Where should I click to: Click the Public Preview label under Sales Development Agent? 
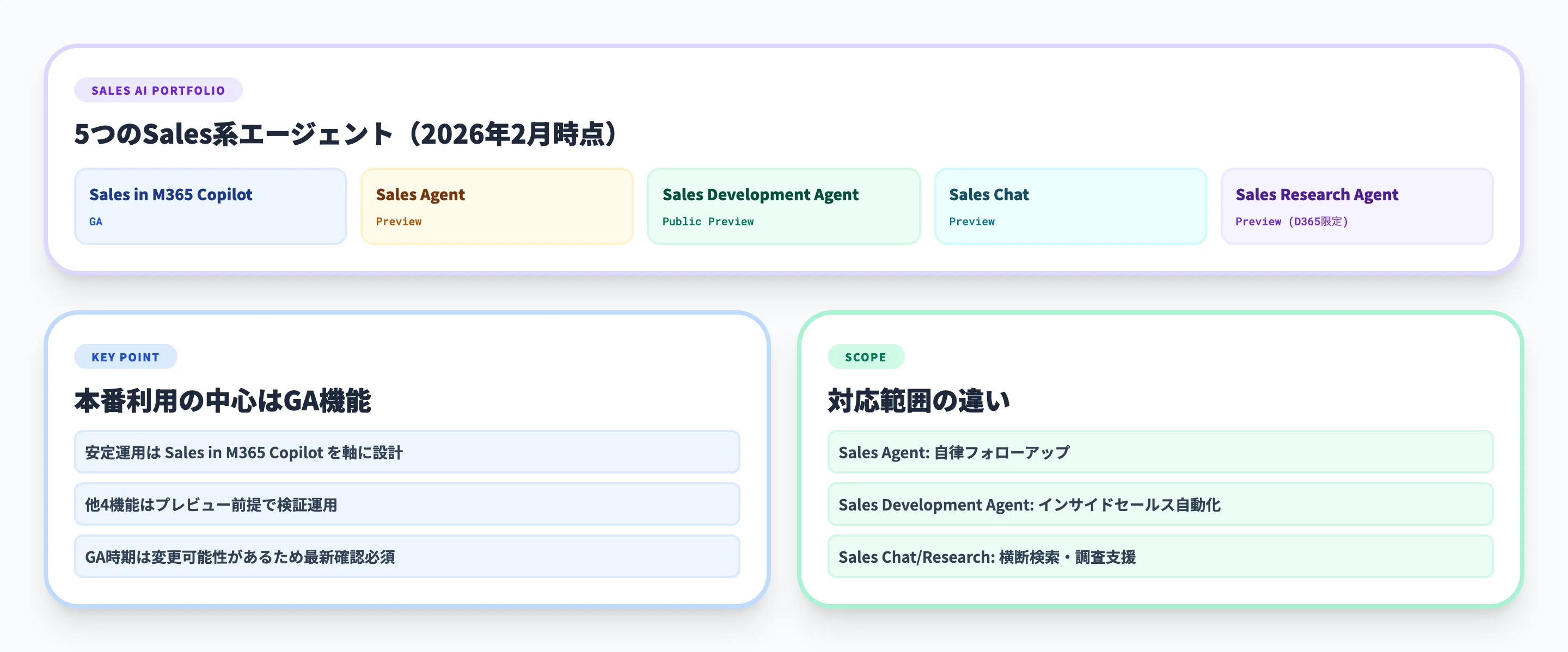pyautogui.click(x=707, y=222)
